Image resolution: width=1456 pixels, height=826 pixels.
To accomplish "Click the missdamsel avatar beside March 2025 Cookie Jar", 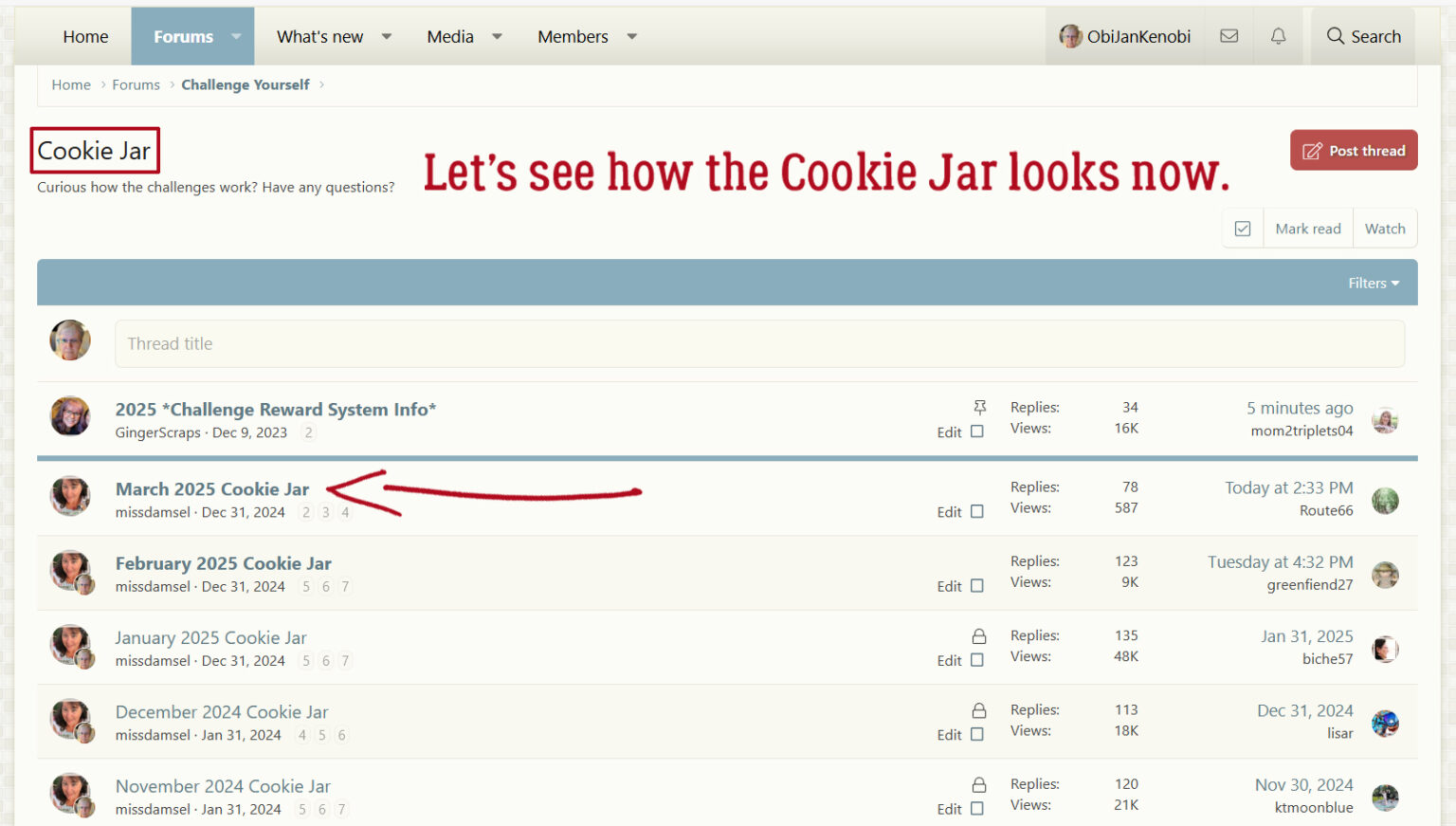I will 70,496.
